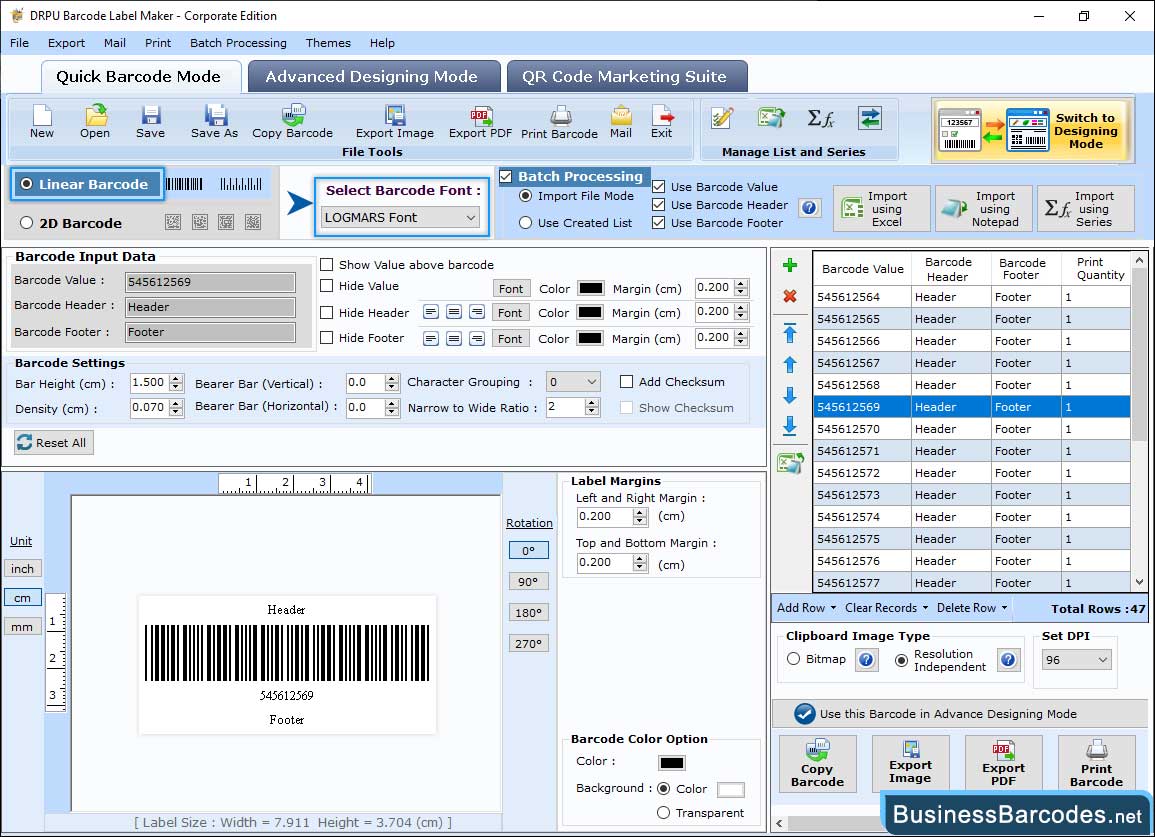Center footer text alignment icon

pyautogui.click(x=454, y=338)
